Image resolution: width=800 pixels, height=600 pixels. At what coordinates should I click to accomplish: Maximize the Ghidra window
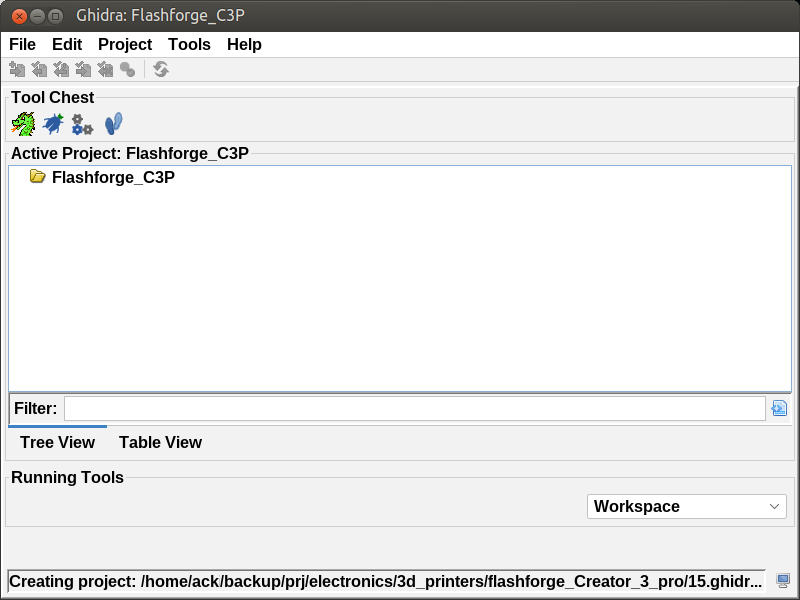55,16
